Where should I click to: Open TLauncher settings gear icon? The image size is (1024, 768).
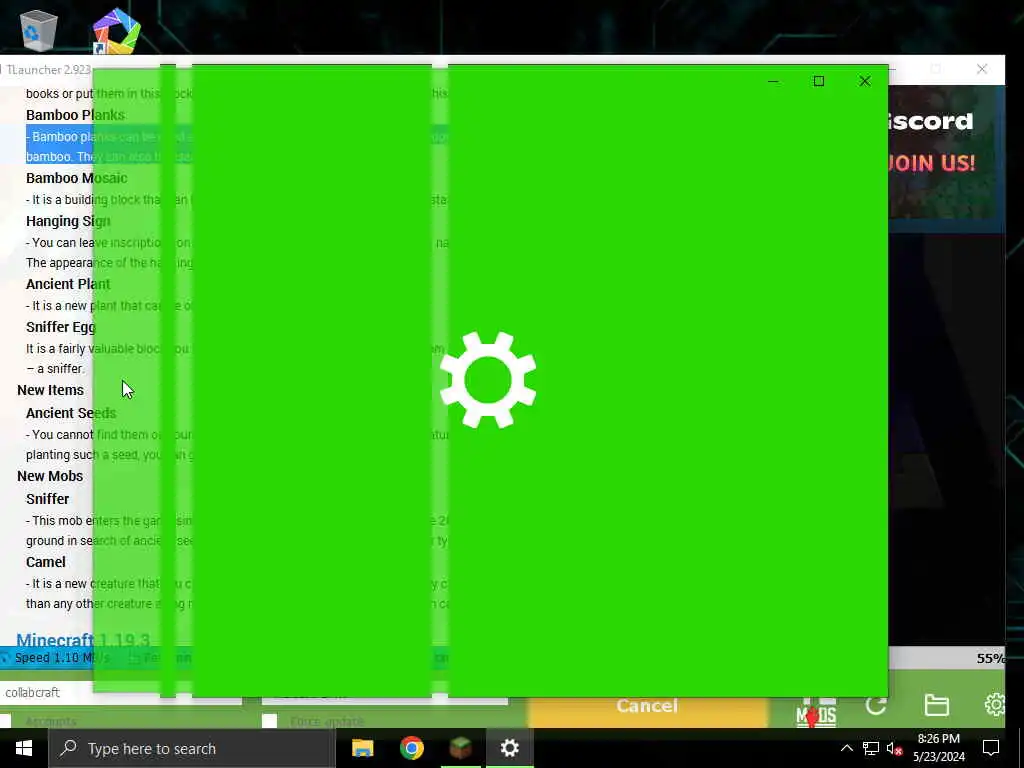(995, 705)
